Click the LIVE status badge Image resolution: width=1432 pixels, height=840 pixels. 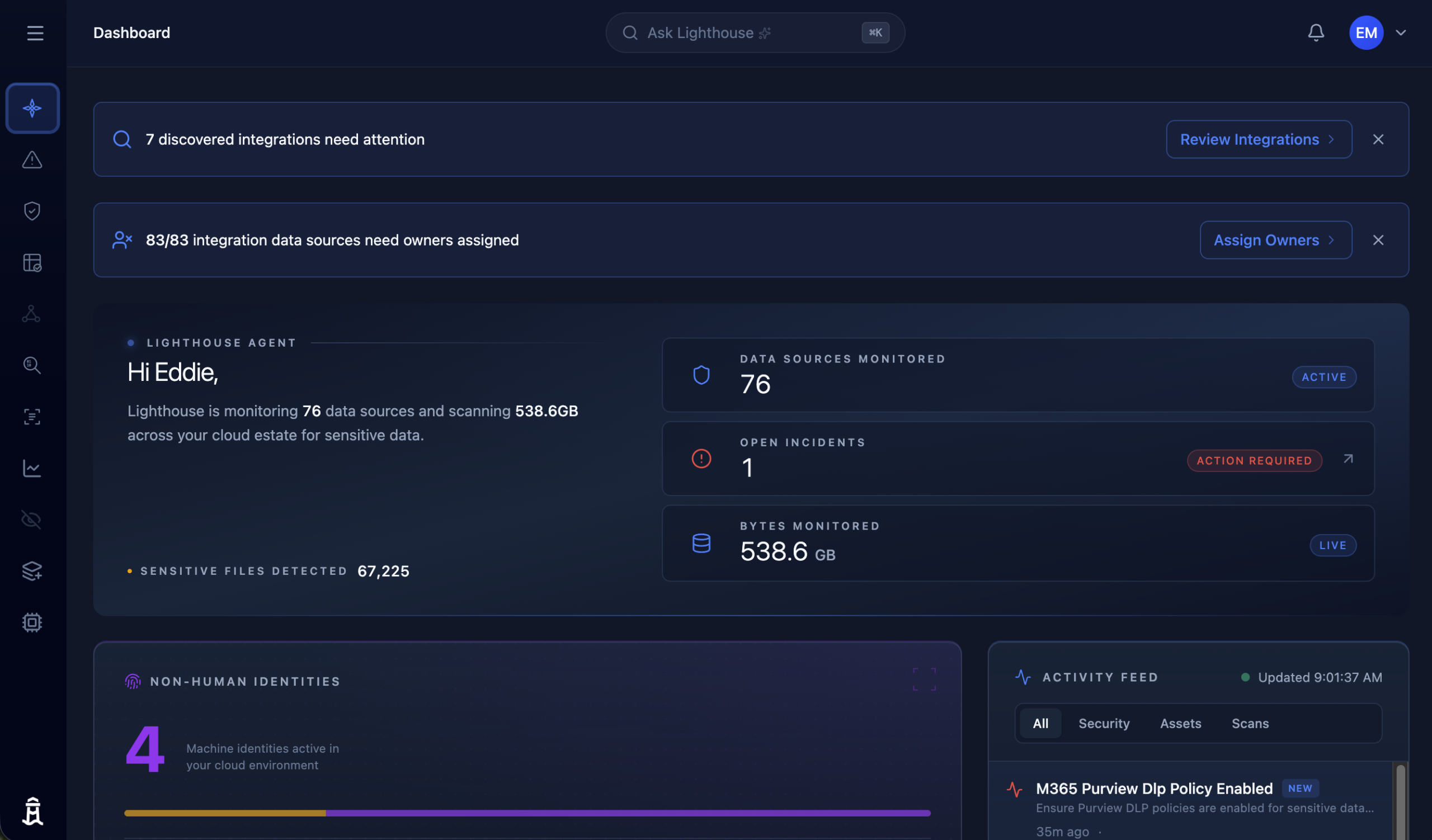1332,545
